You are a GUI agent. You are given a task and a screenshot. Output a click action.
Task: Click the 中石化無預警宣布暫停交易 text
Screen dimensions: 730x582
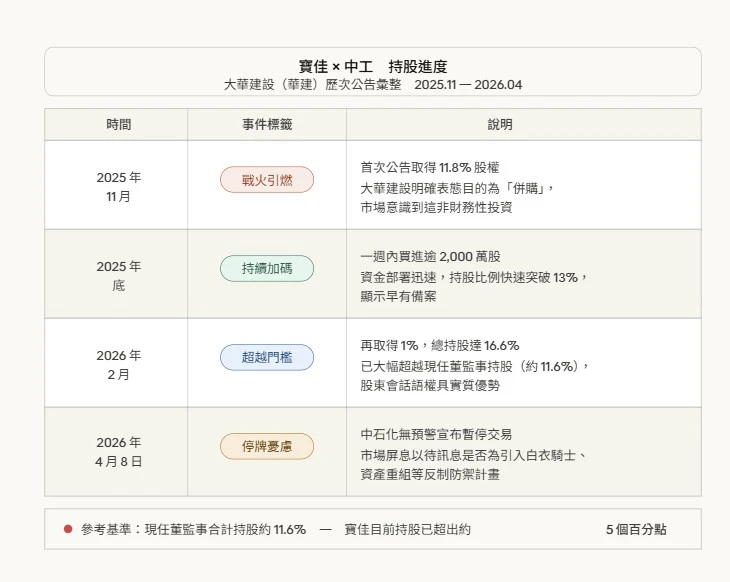click(x=436, y=434)
